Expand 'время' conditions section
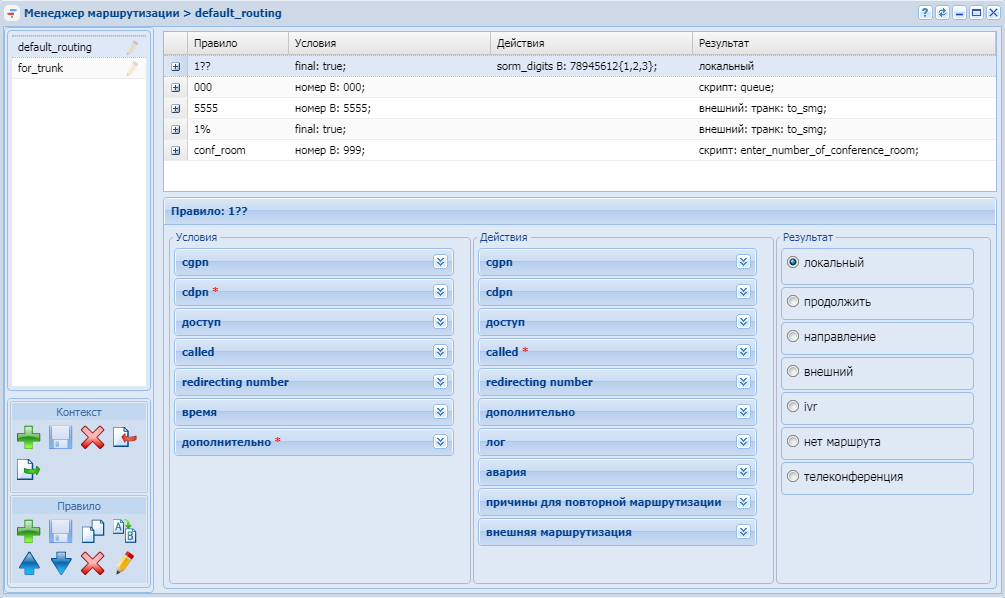Viewport: 1005px width, 598px height. pyautogui.click(x=440, y=412)
